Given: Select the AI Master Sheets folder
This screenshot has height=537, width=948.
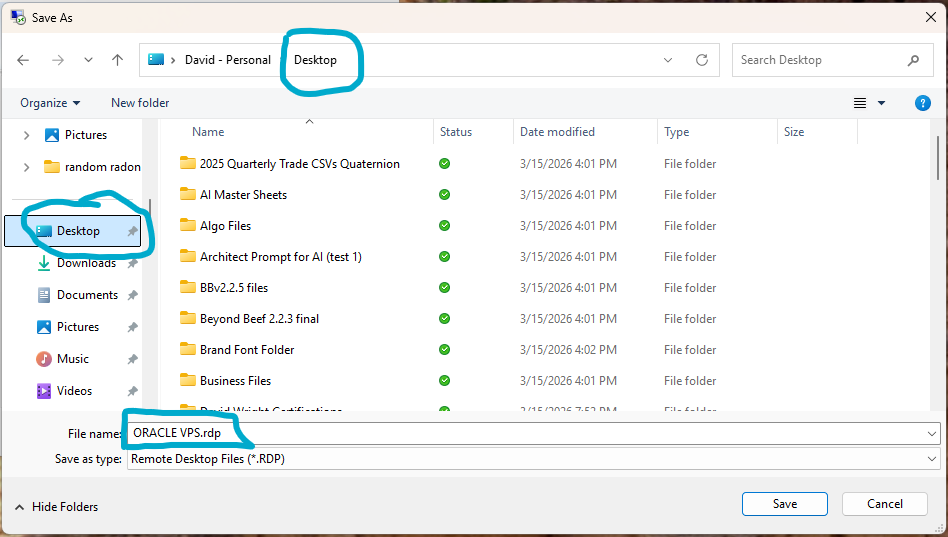Looking at the screenshot, I should click(x=243, y=195).
